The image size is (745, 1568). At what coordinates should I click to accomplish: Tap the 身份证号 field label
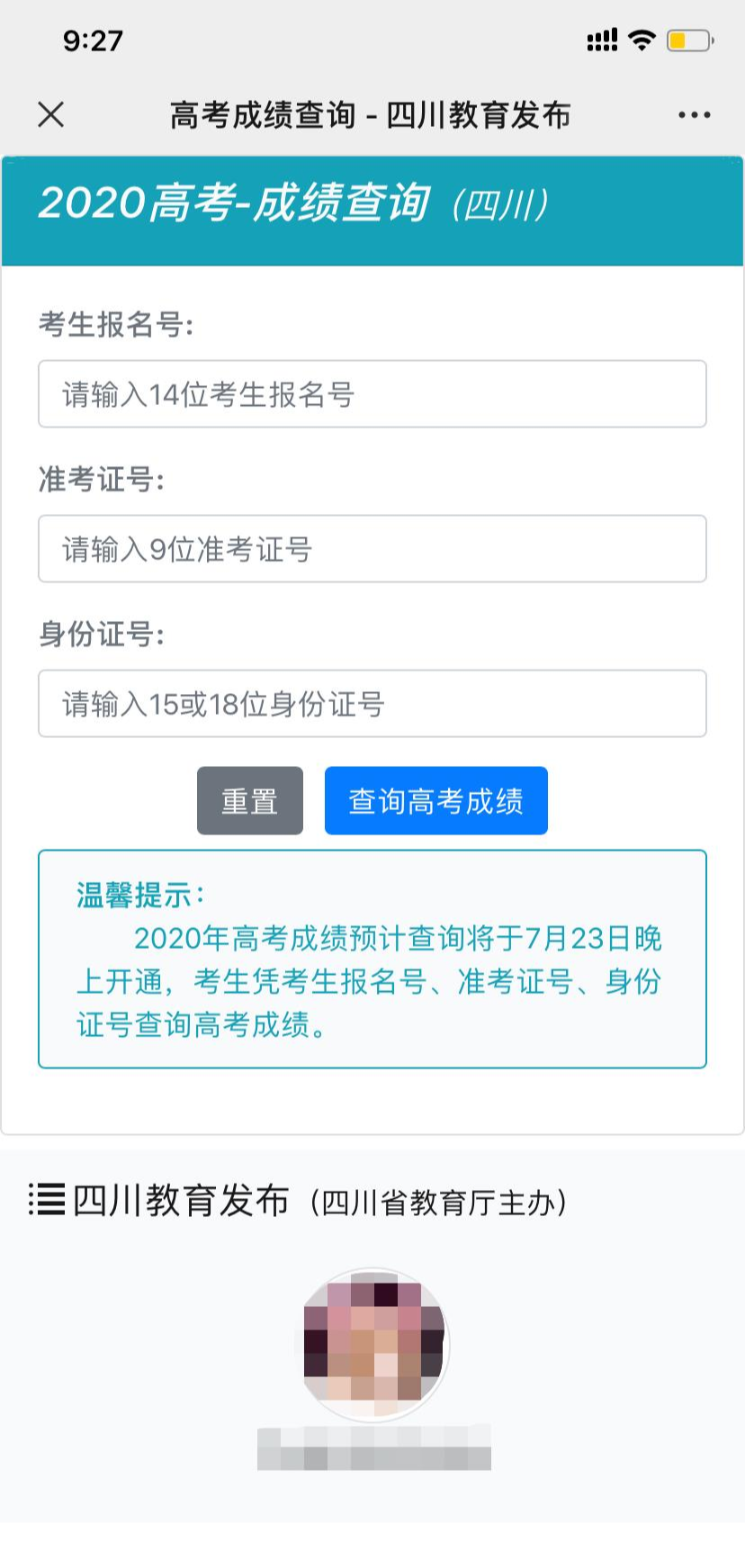102,635
